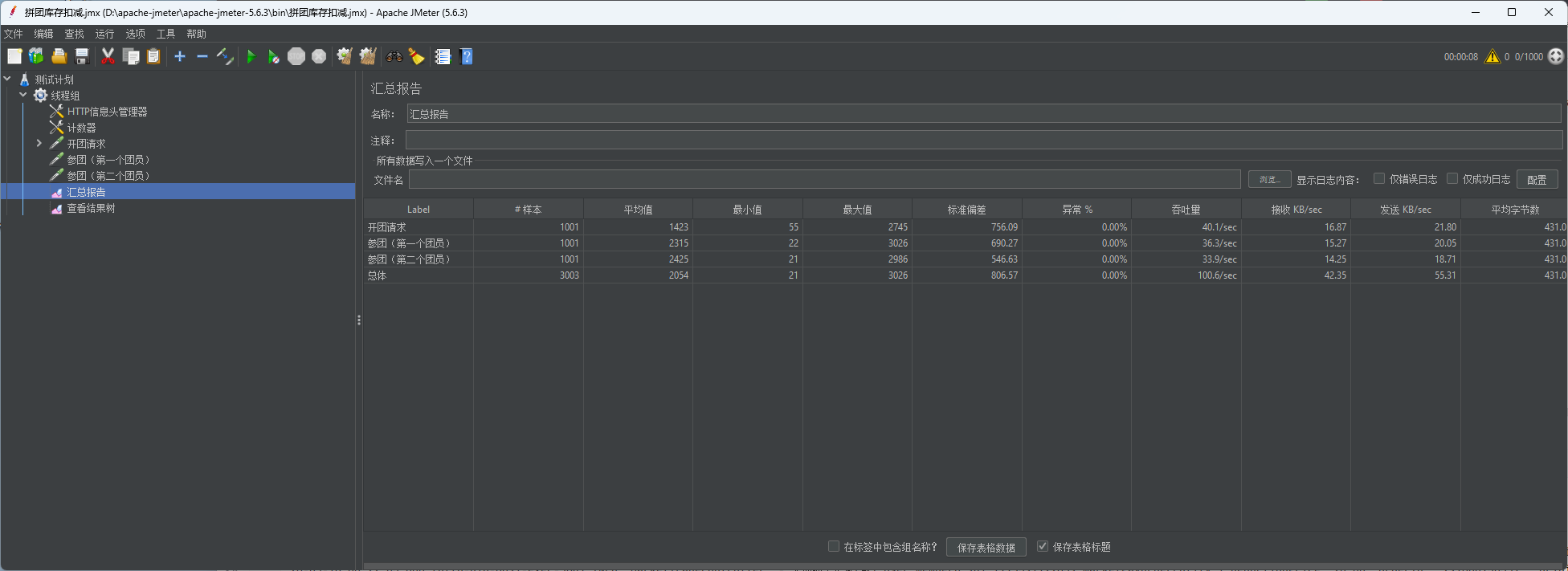Viewport: 1568px width, 571px height.
Task: Click the binoculars Search icon
Action: 394,56
